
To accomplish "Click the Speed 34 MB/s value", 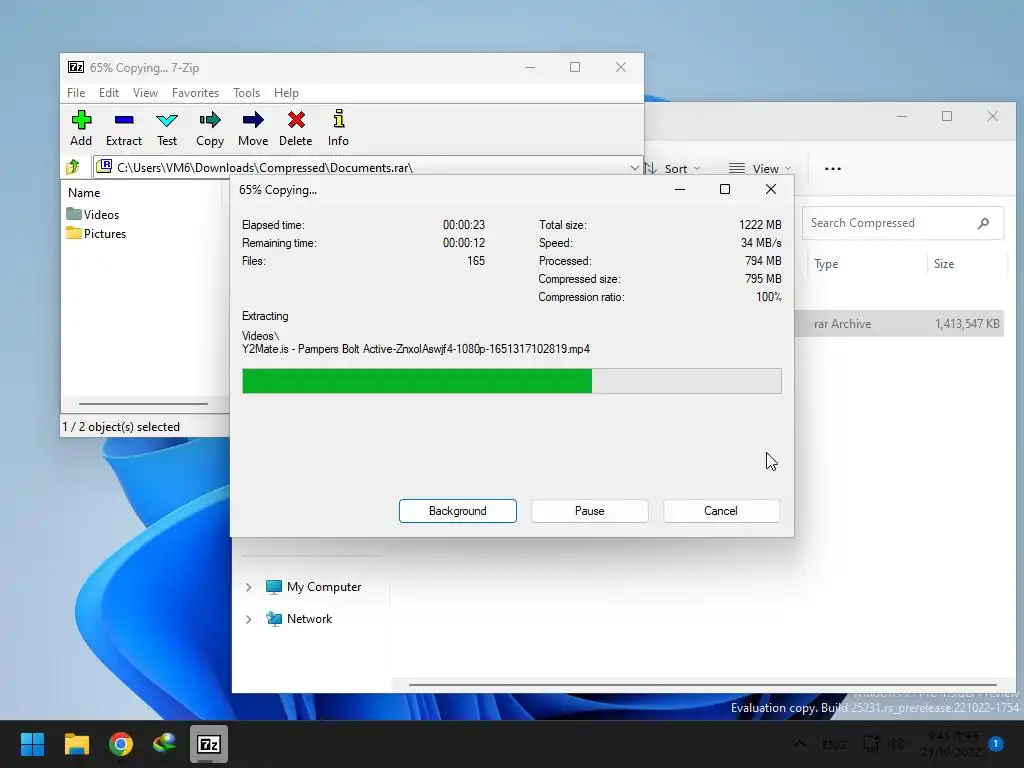I will pos(761,243).
